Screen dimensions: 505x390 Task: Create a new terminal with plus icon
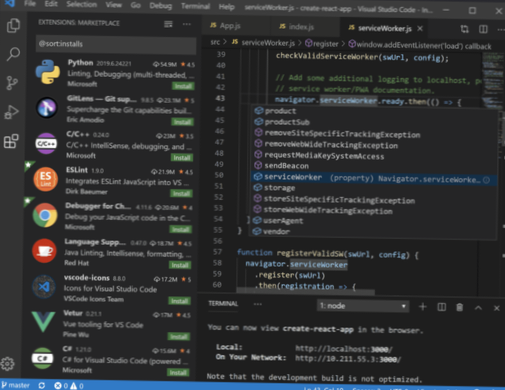tap(423, 307)
